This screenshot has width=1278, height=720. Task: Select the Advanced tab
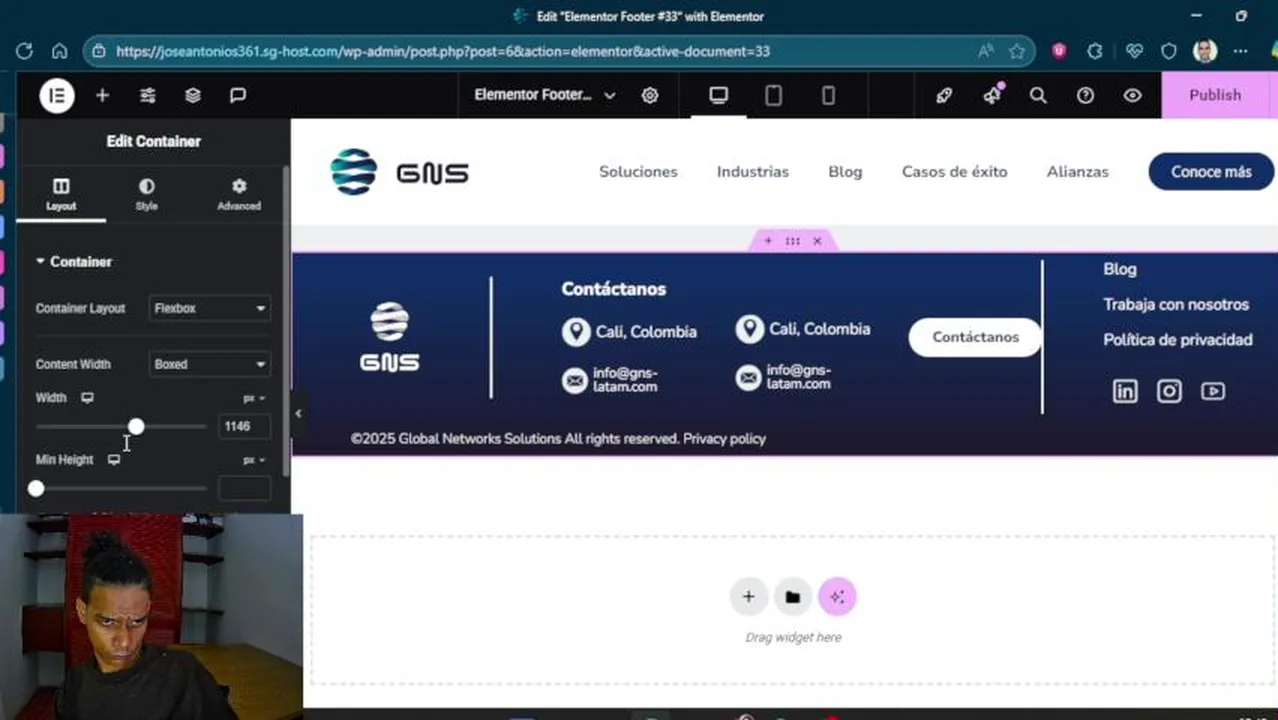point(239,194)
